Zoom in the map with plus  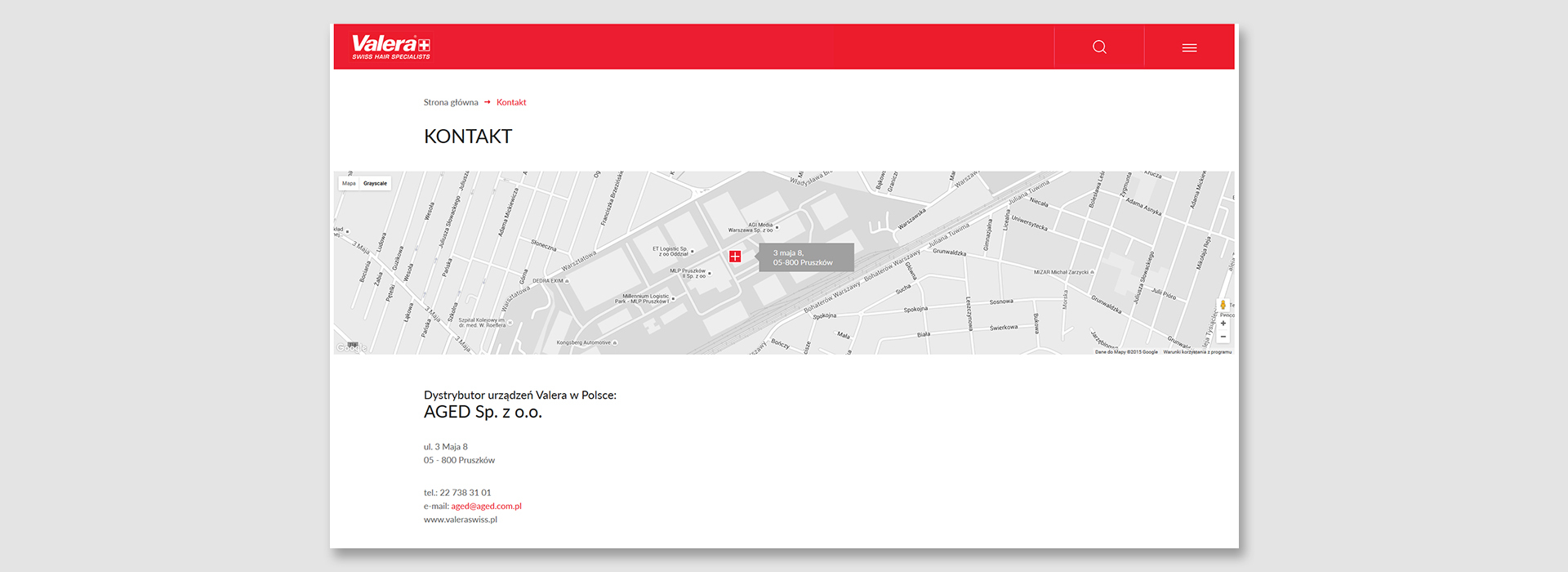[1223, 324]
